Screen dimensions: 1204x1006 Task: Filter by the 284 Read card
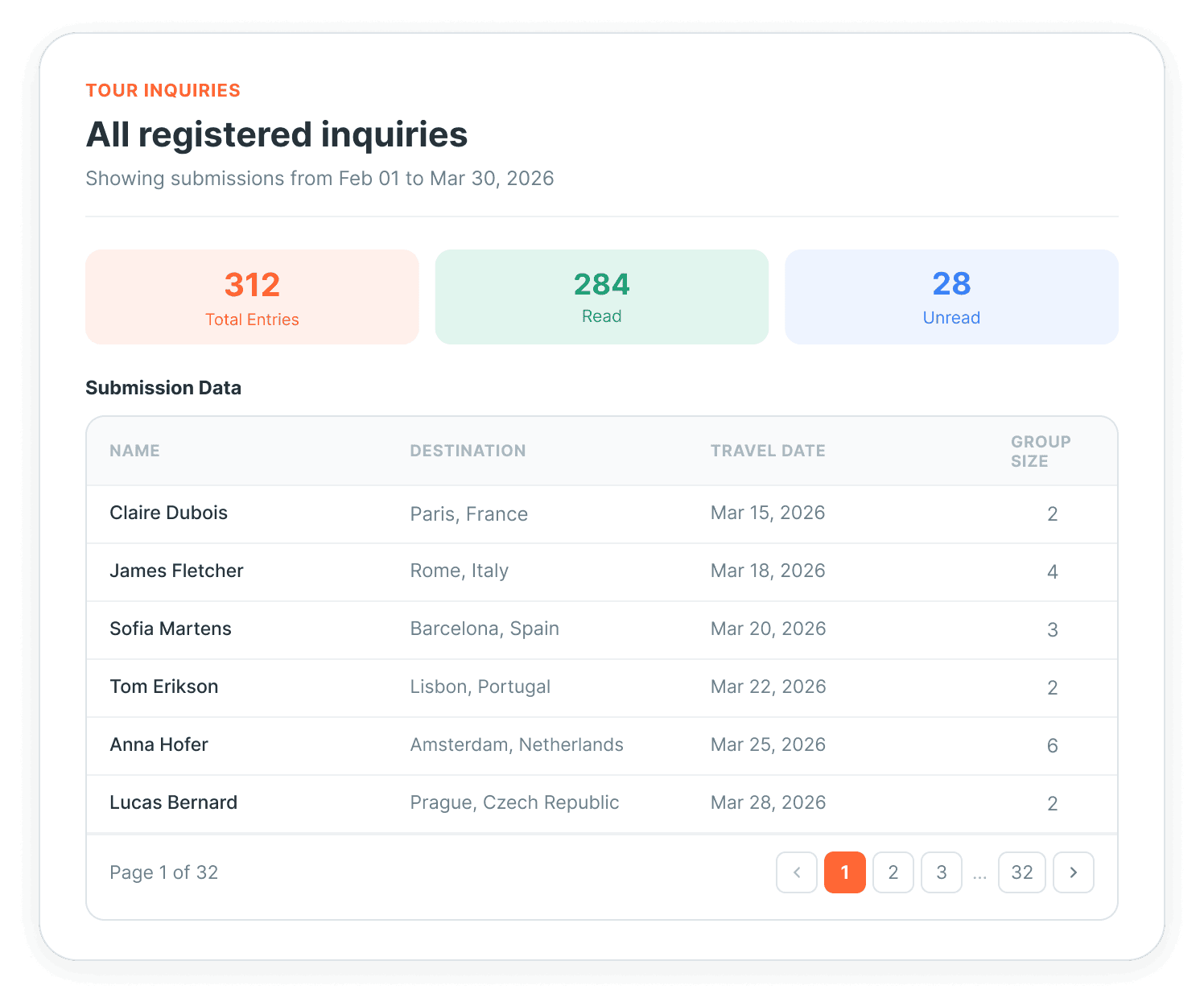[x=602, y=297]
